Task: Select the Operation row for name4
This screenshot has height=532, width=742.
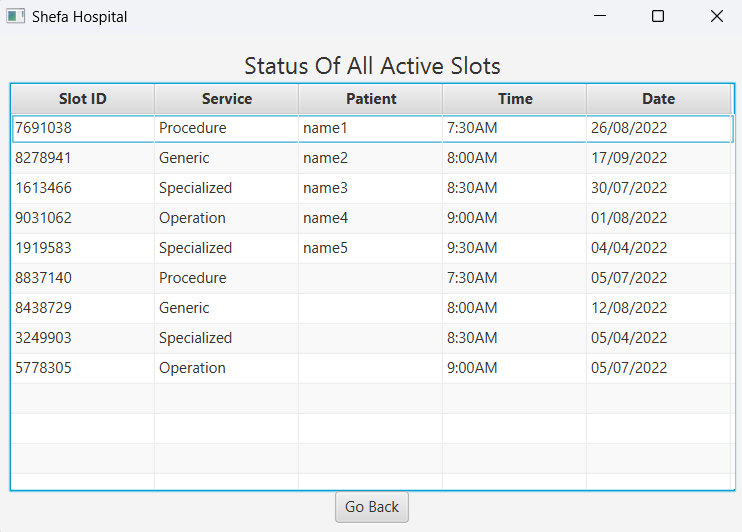Action: pos(192,218)
